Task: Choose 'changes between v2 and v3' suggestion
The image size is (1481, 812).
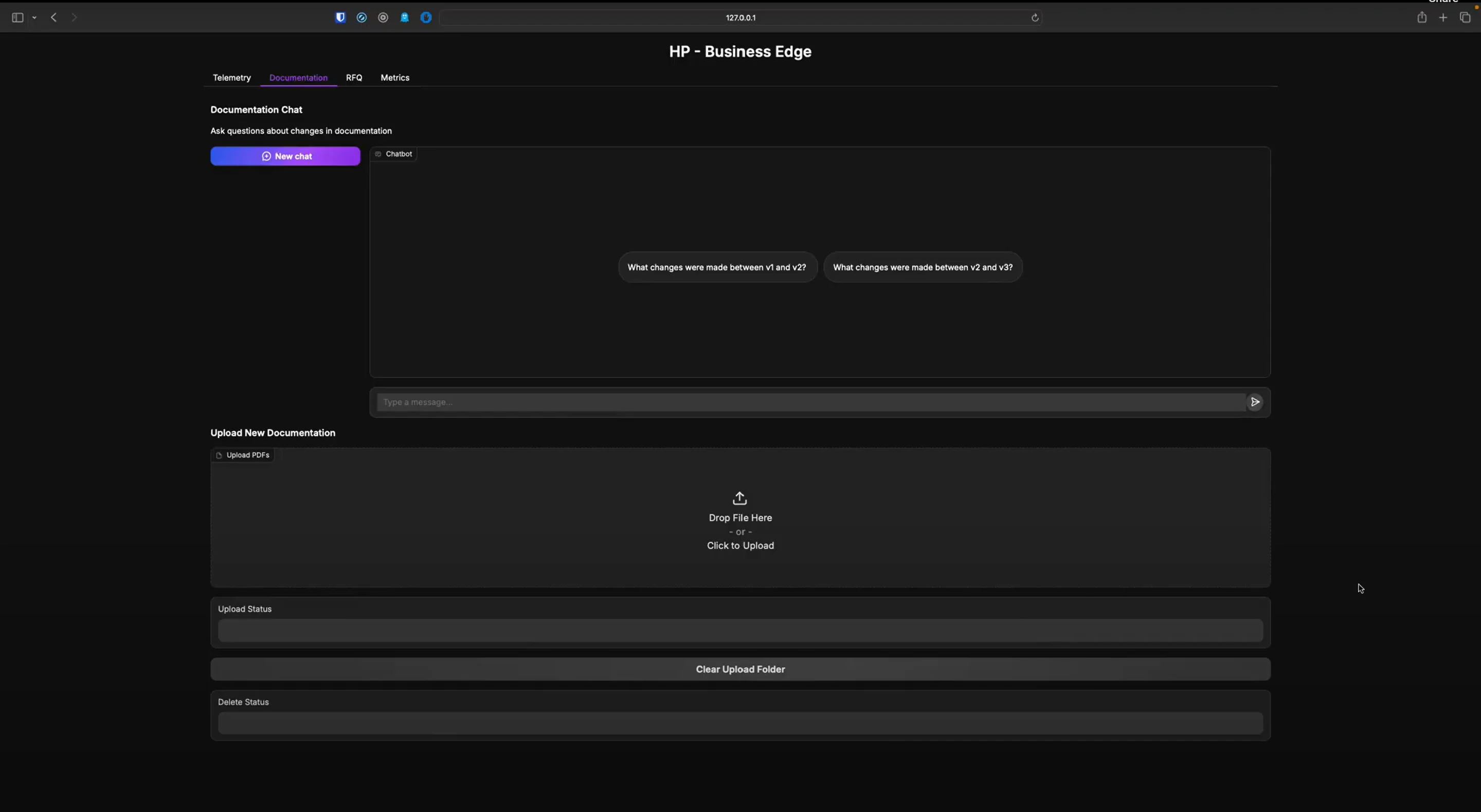Action: coord(922,267)
